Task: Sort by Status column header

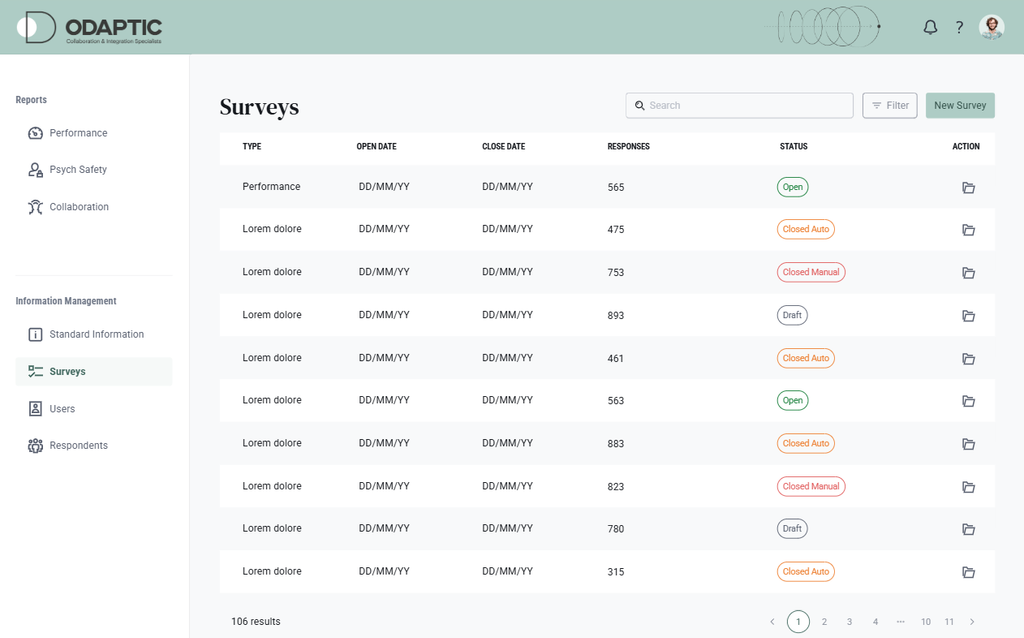Action: point(793,146)
